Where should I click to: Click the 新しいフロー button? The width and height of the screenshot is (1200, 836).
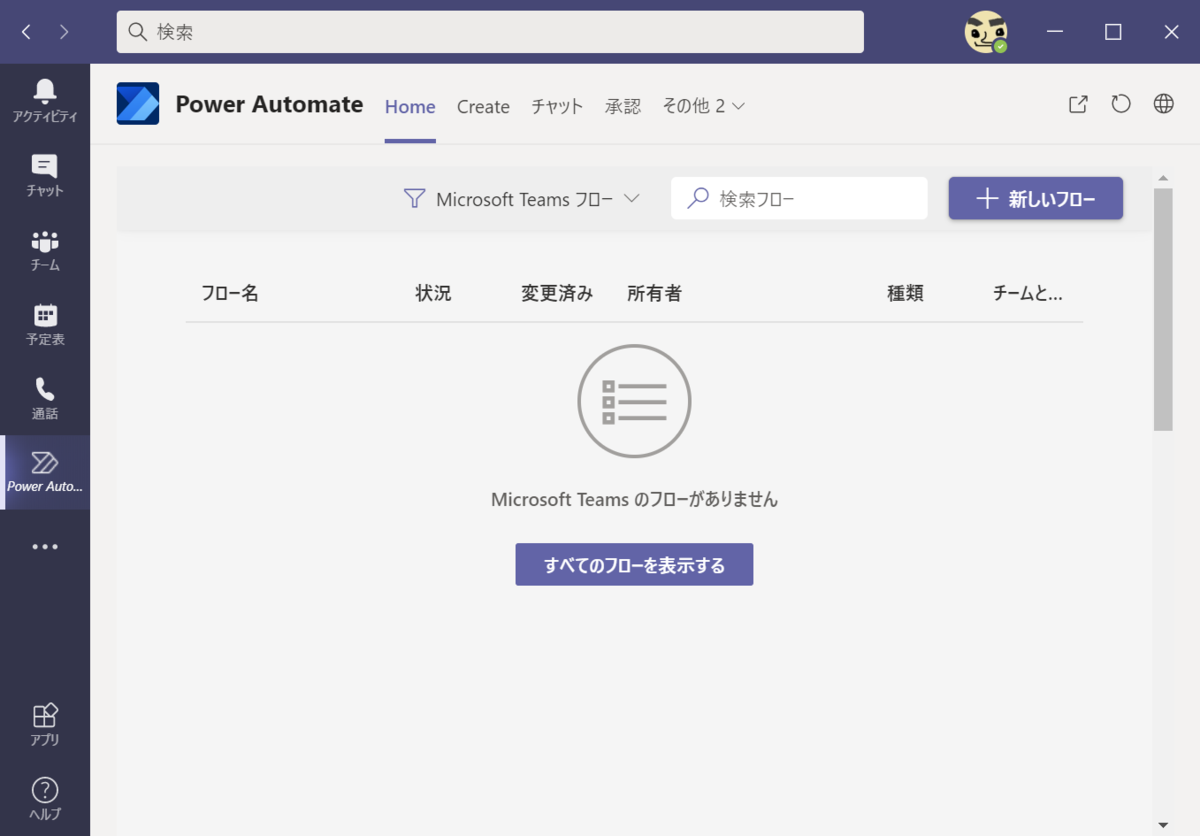click(x=1036, y=198)
